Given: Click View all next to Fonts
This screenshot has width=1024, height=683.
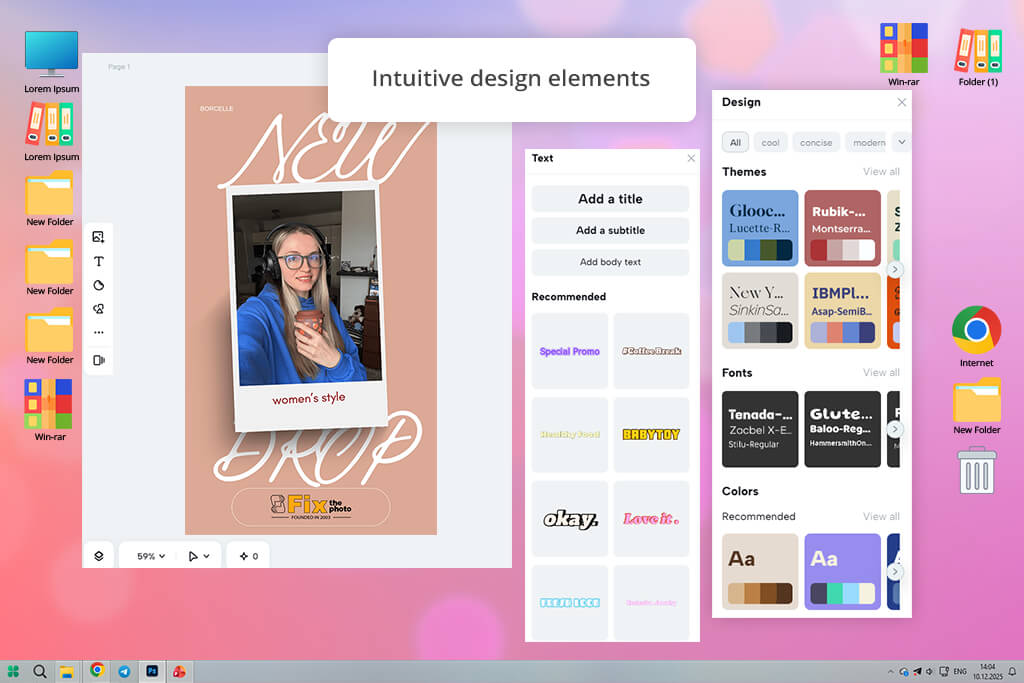Looking at the screenshot, I should (881, 373).
